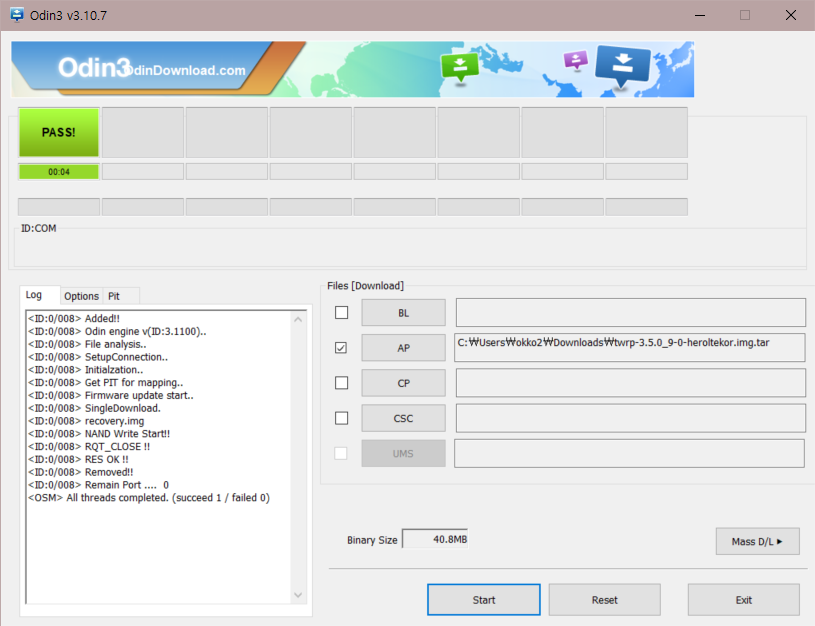Click the green 00:04 progress bar
The width and height of the screenshot is (815, 626).
[x=59, y=172]
